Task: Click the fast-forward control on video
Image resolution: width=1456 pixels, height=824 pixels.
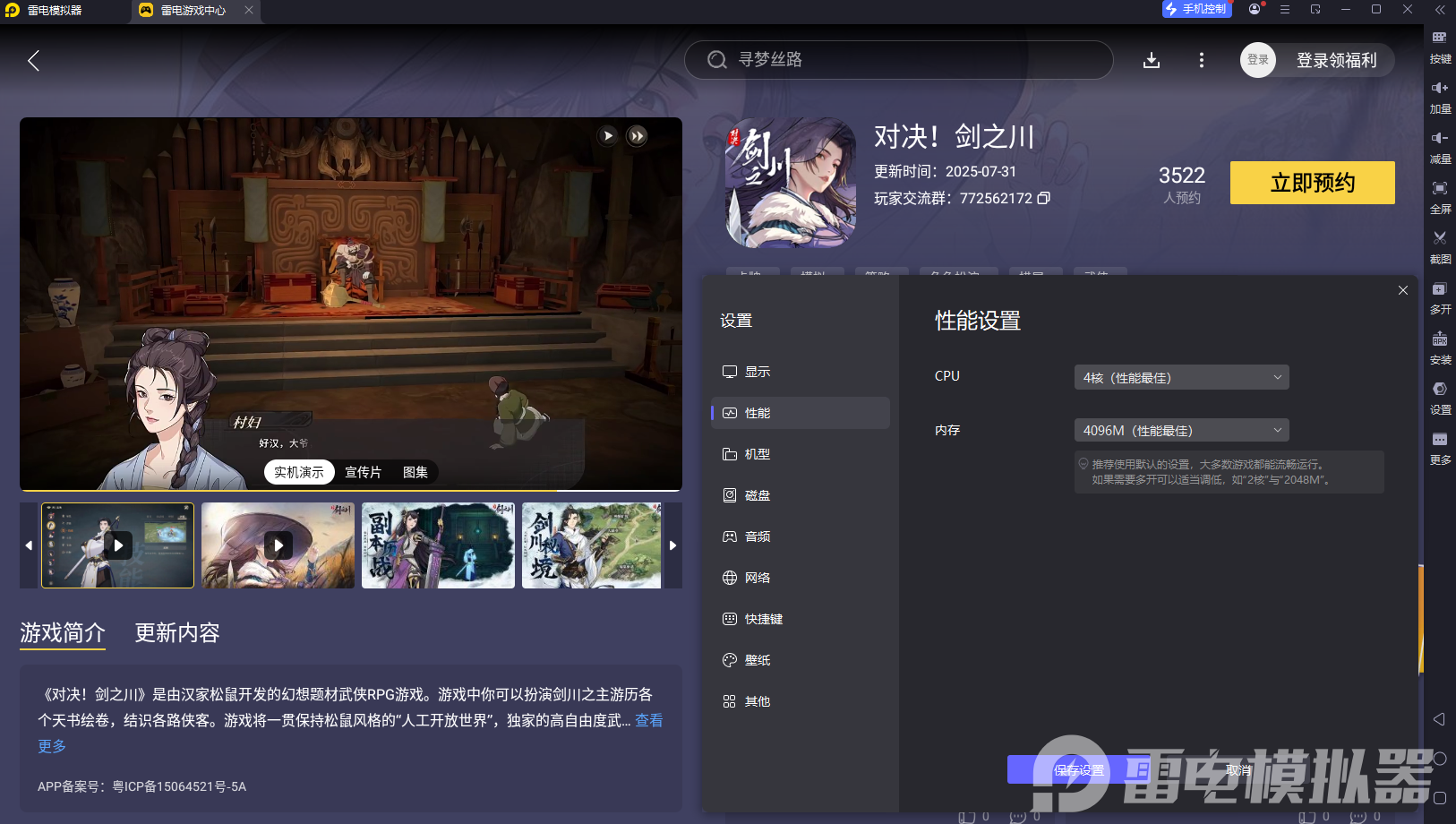Action: pyautogui.click(x=637, y=136)
